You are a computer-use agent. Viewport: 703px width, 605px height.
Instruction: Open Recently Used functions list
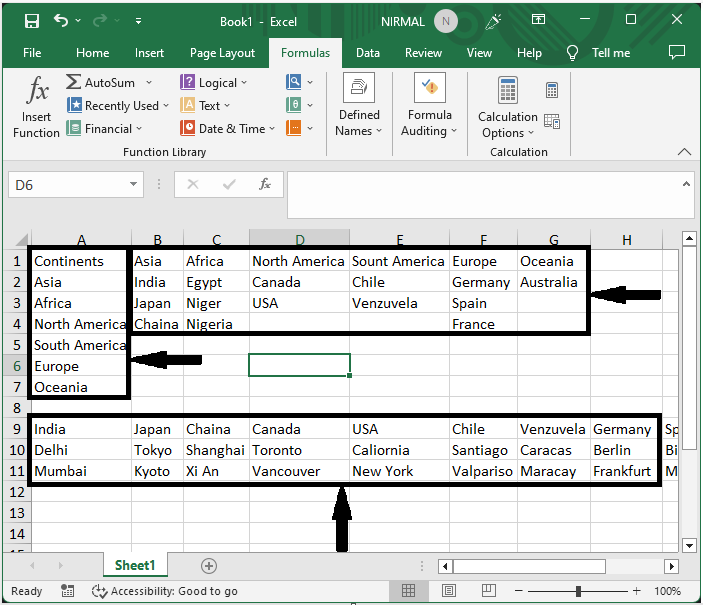(118, 105)
